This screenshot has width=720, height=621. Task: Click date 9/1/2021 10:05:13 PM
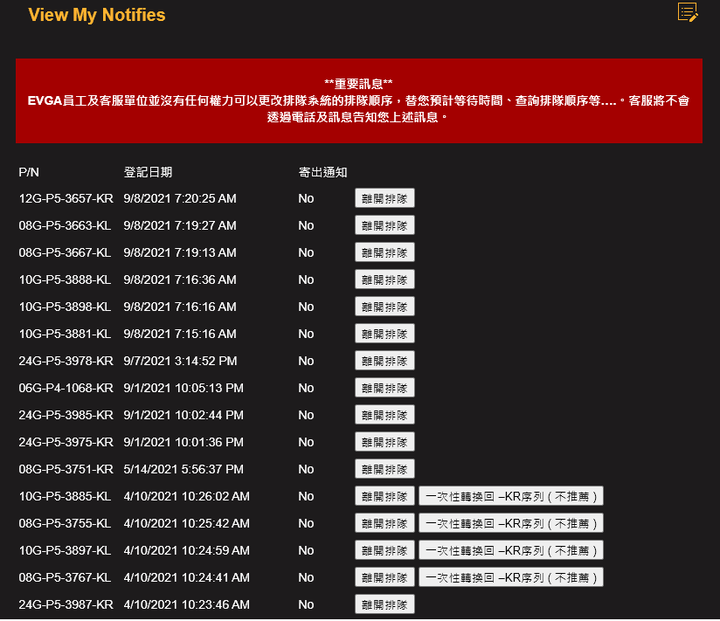(x=184, y=388)
